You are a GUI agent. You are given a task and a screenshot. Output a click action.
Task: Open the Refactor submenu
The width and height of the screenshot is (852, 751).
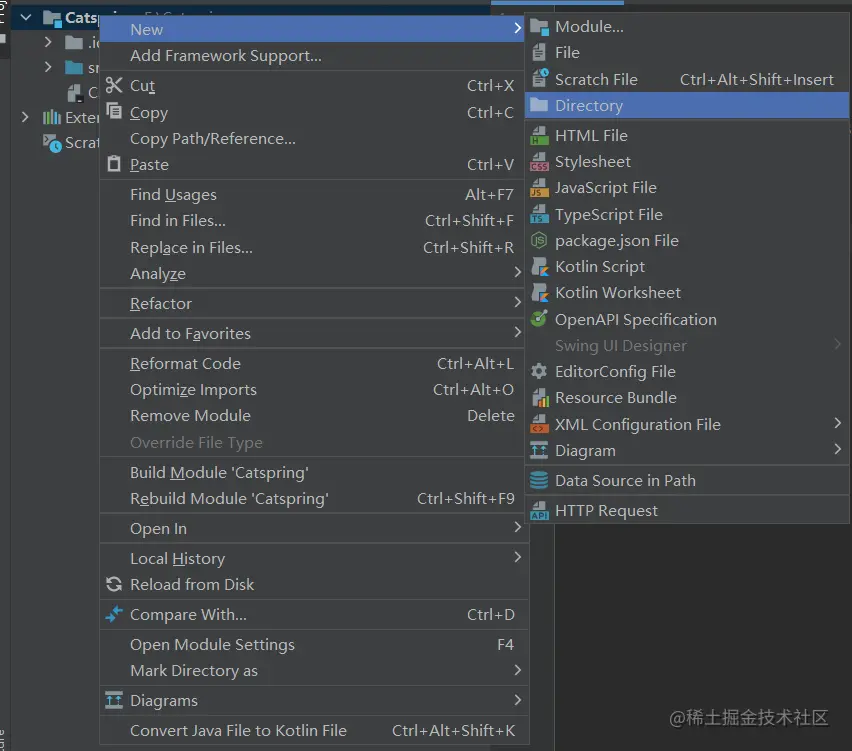tap(314, 303)
